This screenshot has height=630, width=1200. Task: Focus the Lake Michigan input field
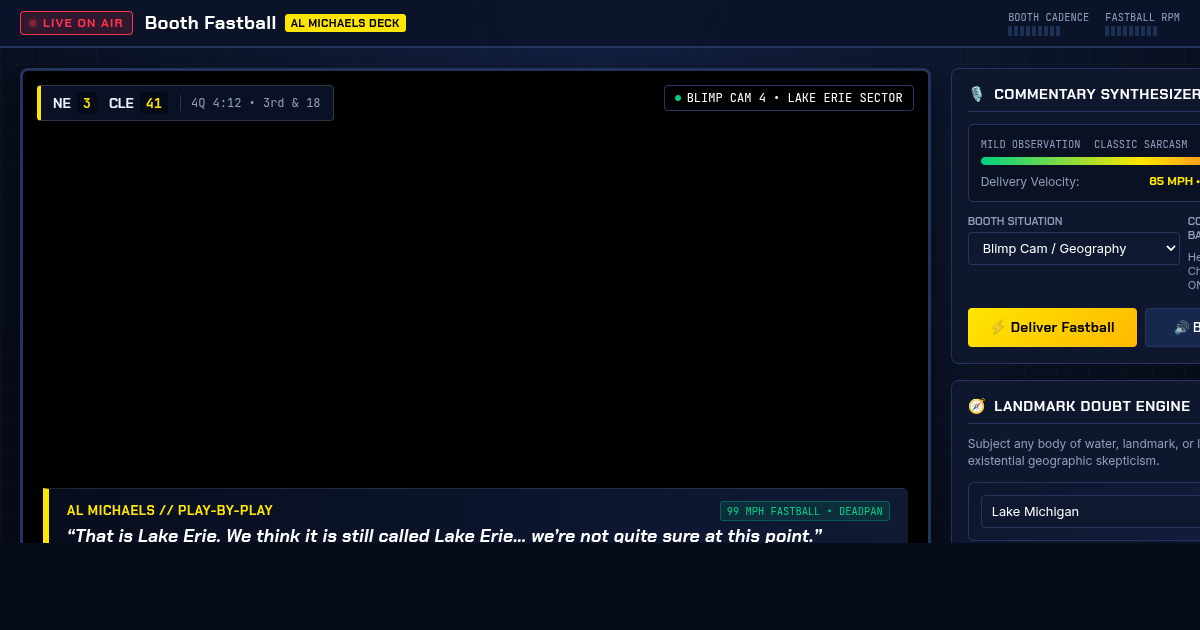(x=1090, y=511)
